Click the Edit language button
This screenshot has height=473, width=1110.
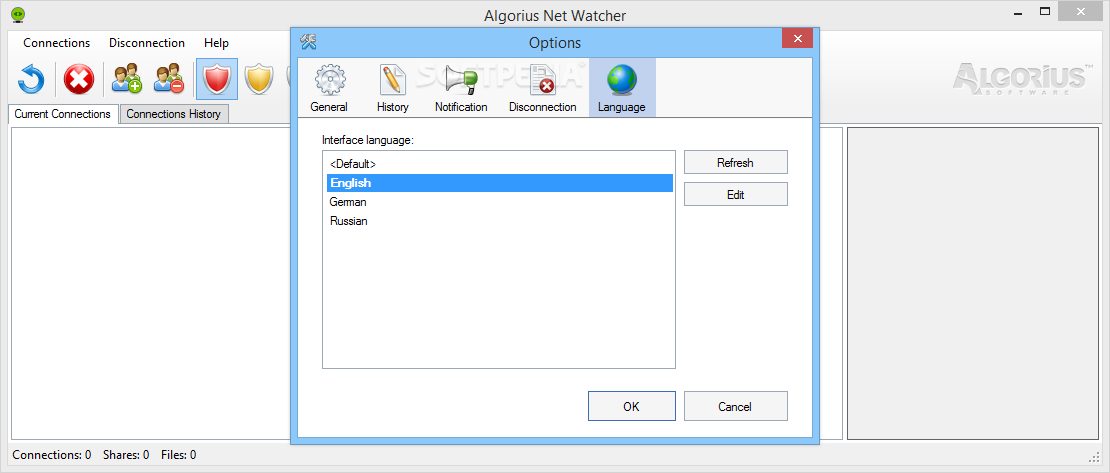click(736, 195)
